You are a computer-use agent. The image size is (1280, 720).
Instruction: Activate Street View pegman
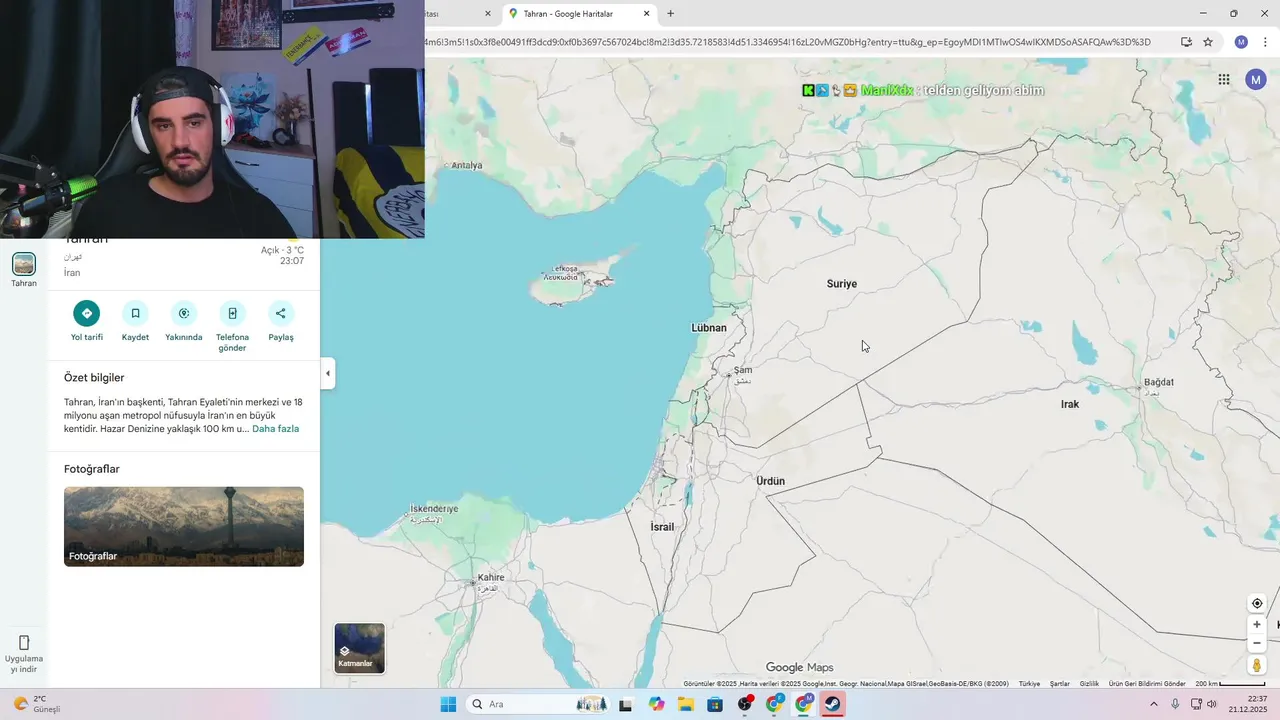click(x=1257, y=665)
